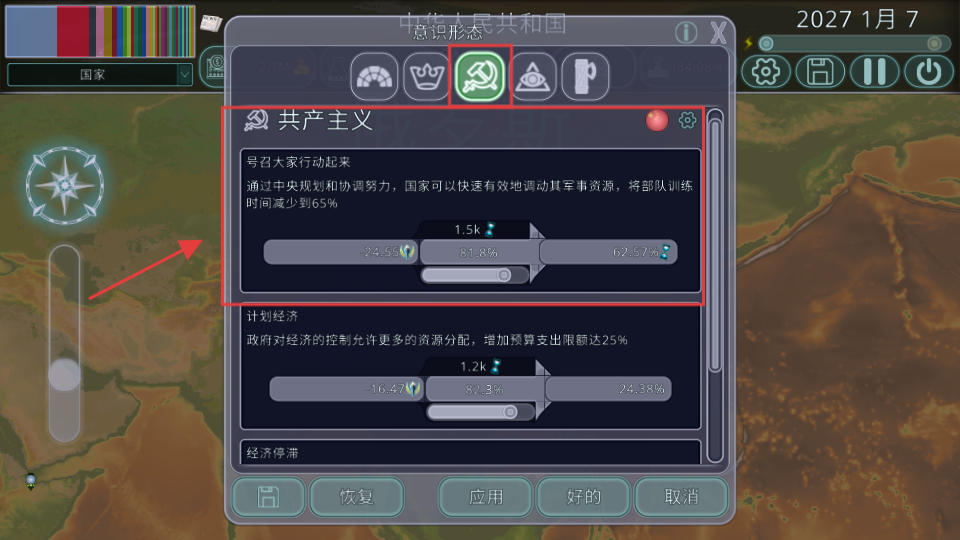The image size is (960, 540).
Task: Adjust the 计划经济 policy slider
Action: (480, 412)
